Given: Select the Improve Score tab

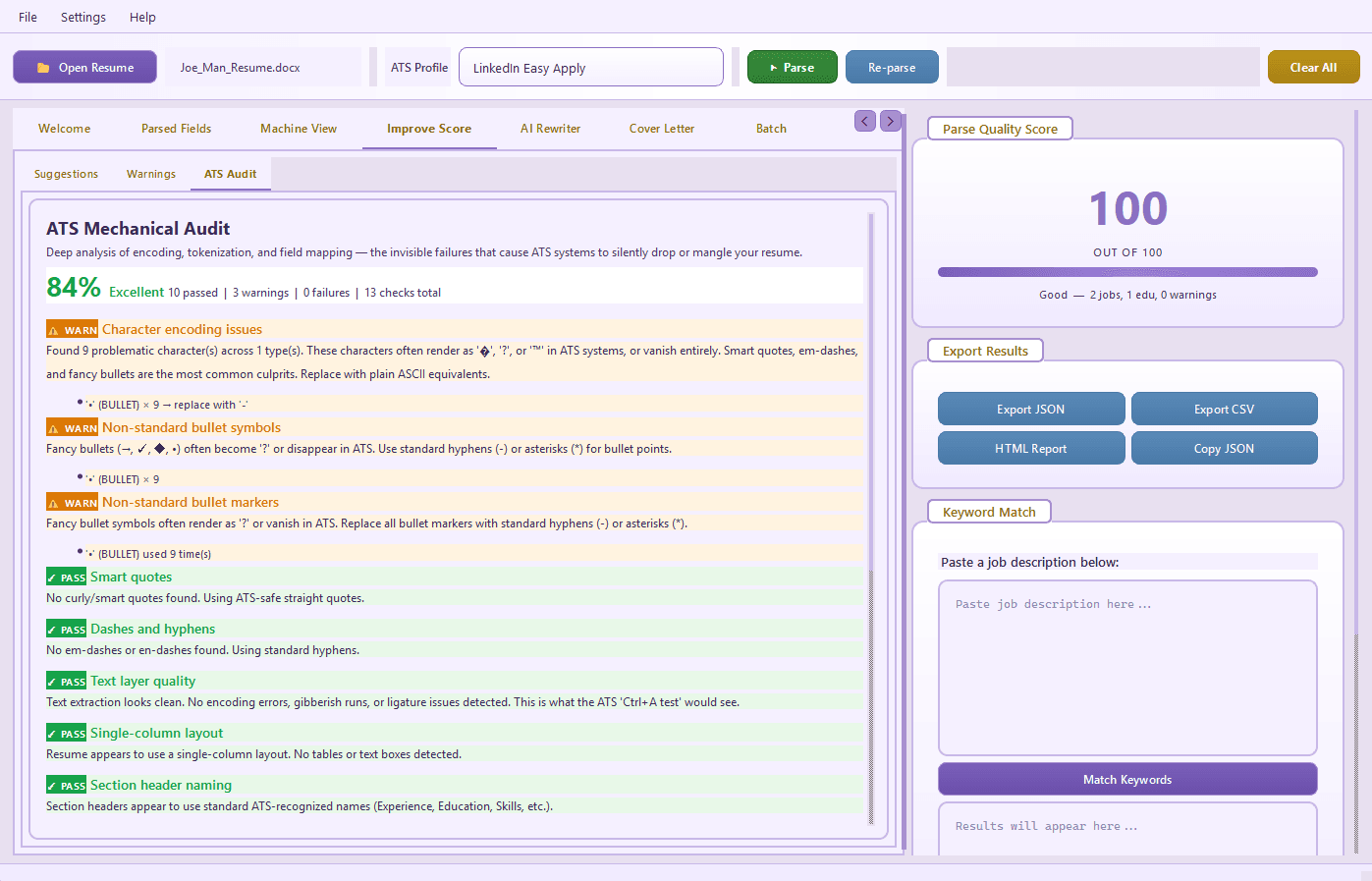Looking at the screenshot, I should point(429,129).
